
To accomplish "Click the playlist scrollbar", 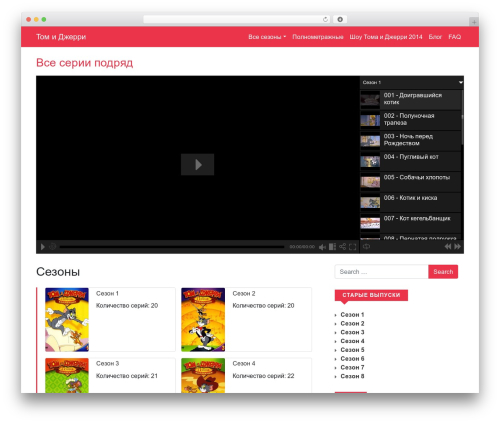I will (x=462, y=117).
